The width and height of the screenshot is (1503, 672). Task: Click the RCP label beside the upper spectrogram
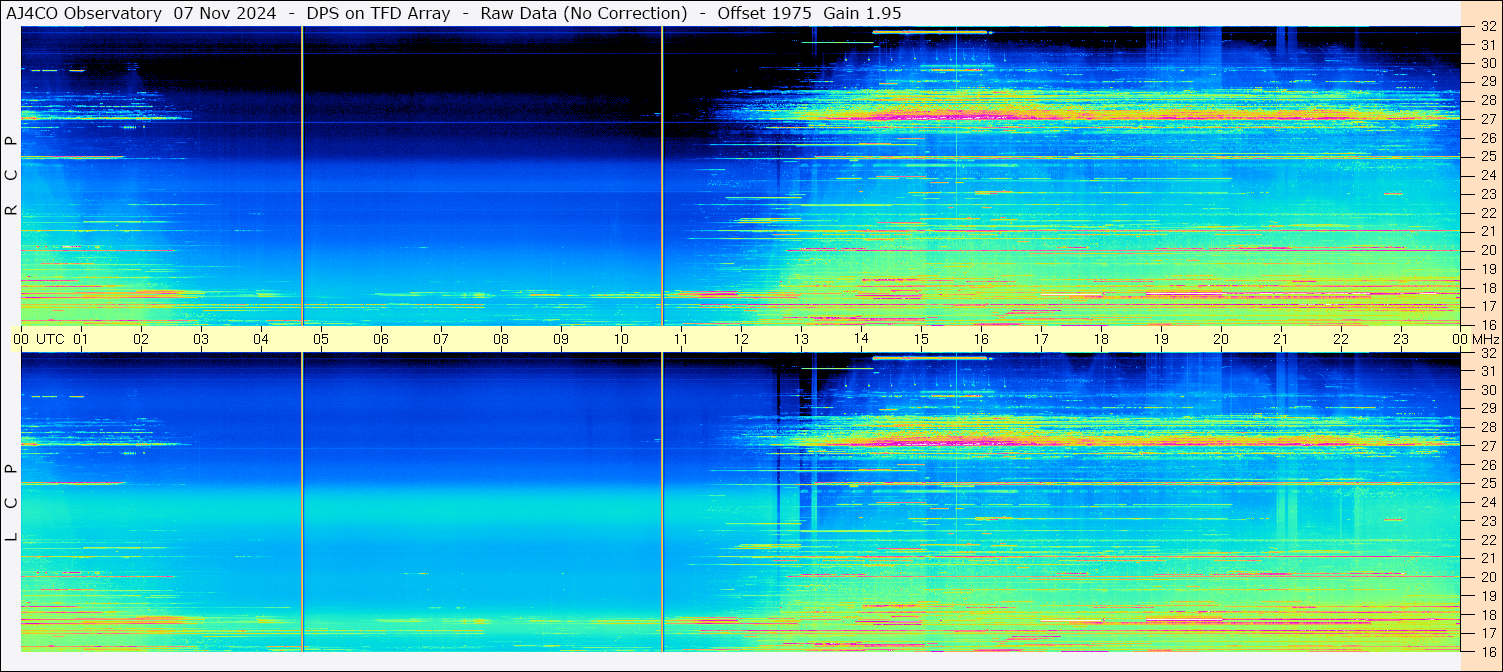click(x=12, y=175)
